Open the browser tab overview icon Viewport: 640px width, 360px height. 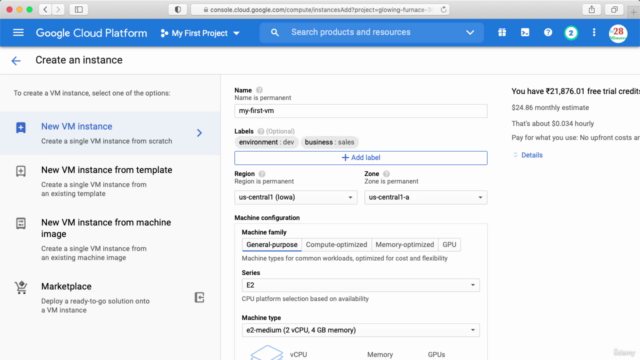click(614, 9)
